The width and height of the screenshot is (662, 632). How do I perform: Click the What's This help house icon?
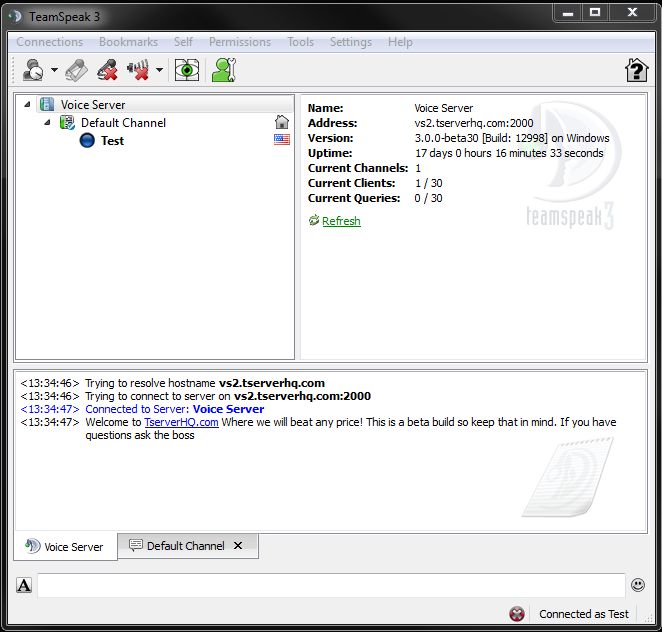tap(636, 70)
